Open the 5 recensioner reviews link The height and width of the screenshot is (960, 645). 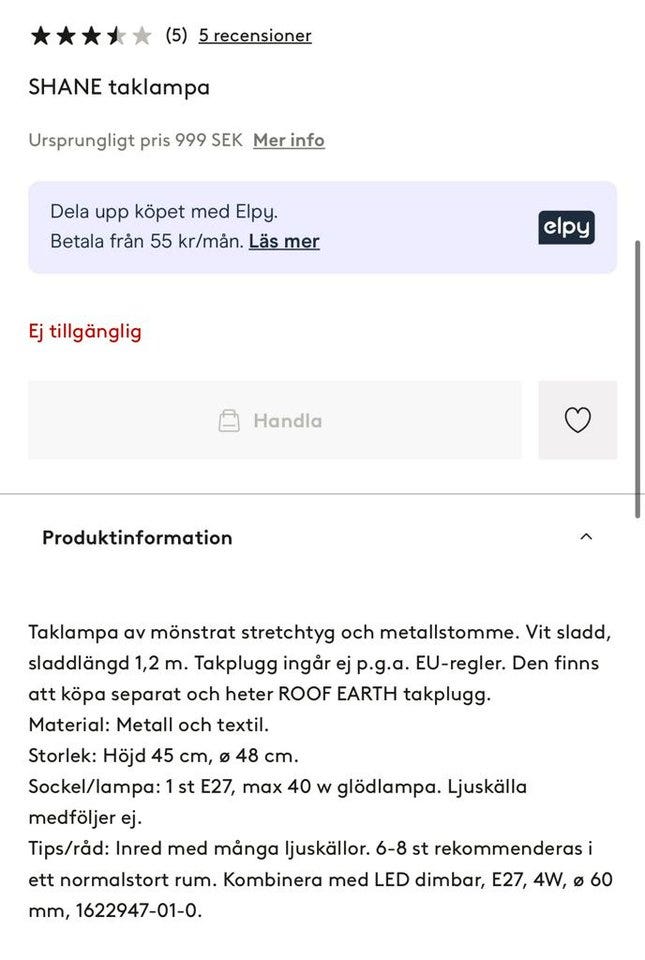pos(255,35)
